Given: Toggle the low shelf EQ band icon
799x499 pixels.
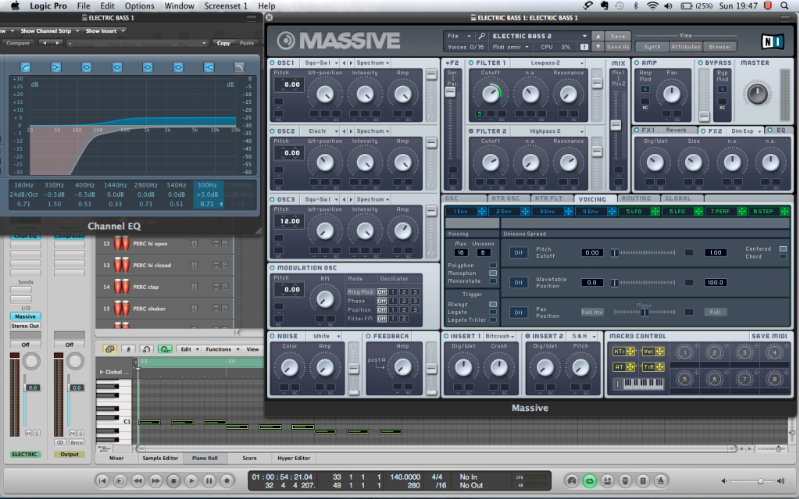Looking at the screenshot, I should pyautogui.click(x=56, y=67).
